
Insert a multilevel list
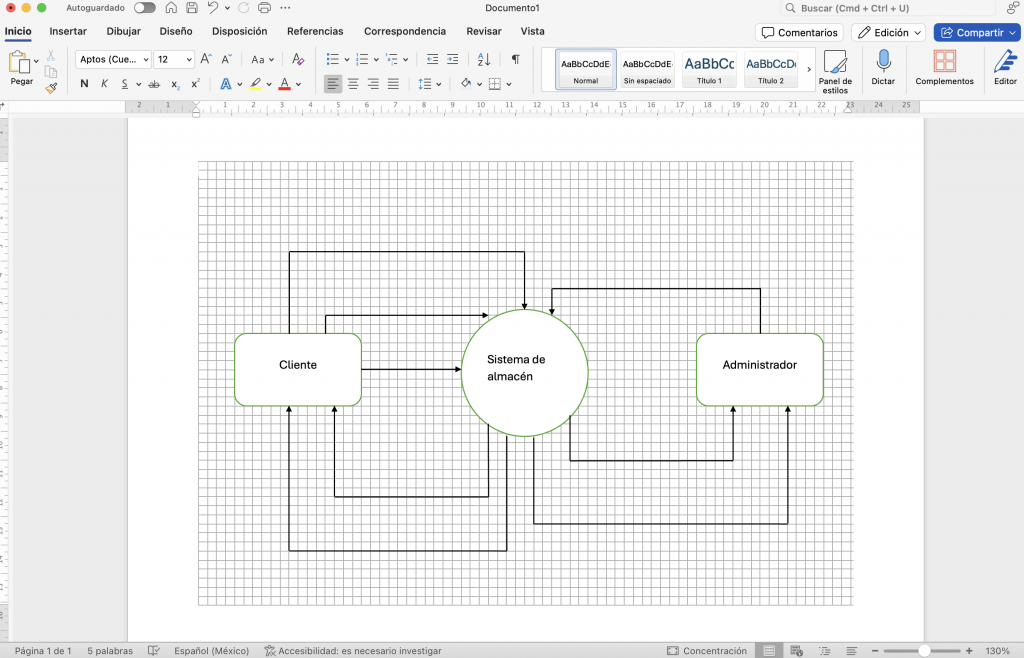pos(392,59)
